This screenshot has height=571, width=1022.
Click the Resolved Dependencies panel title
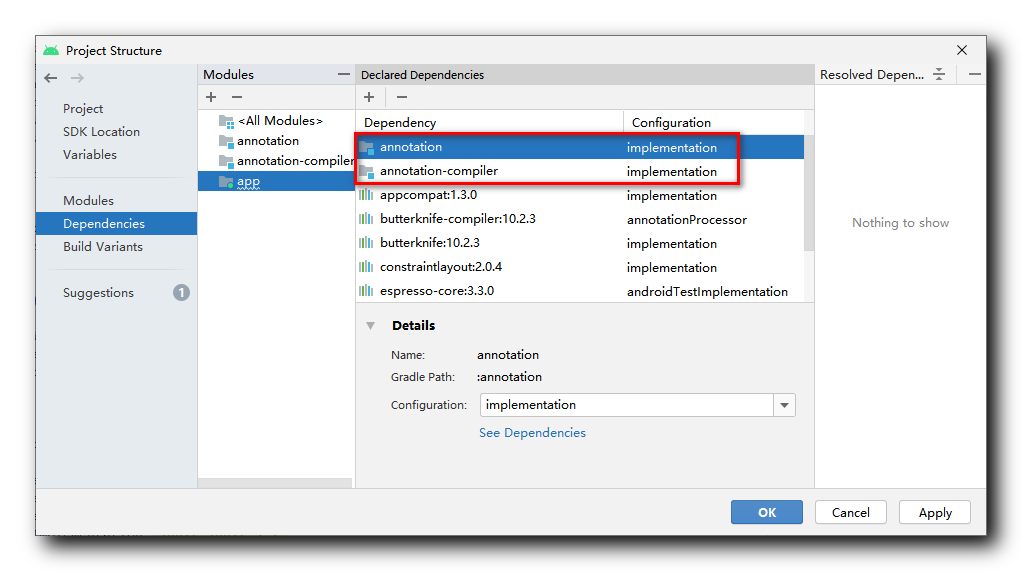tap(871, 75)
